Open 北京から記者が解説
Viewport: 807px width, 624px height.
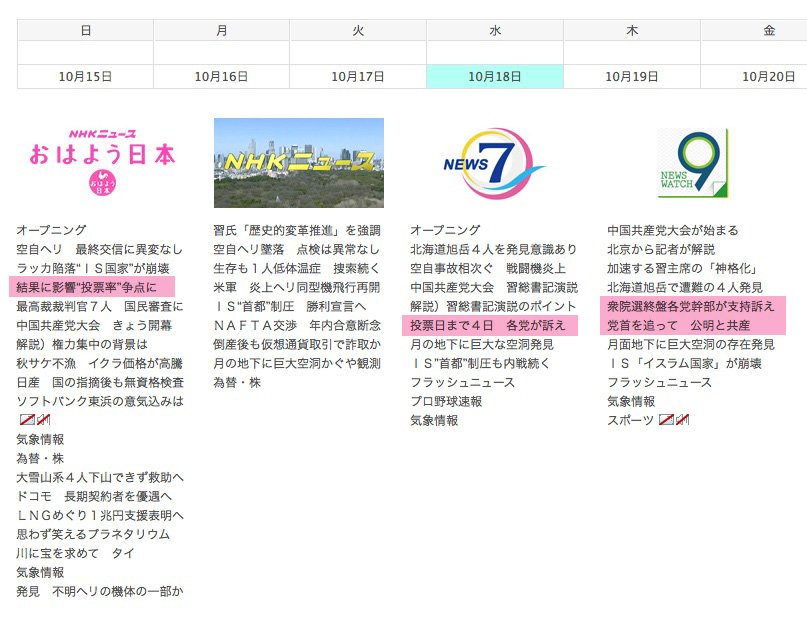(661, 249)
